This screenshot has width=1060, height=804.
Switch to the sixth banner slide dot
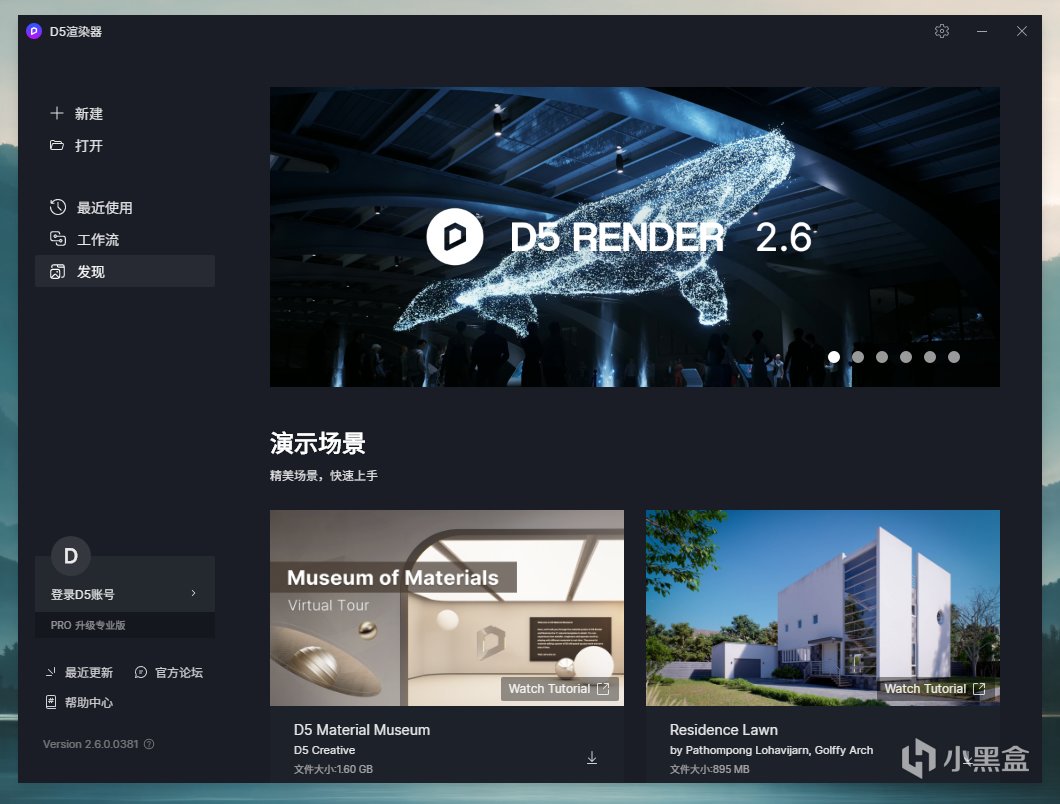tap(954, 357)
